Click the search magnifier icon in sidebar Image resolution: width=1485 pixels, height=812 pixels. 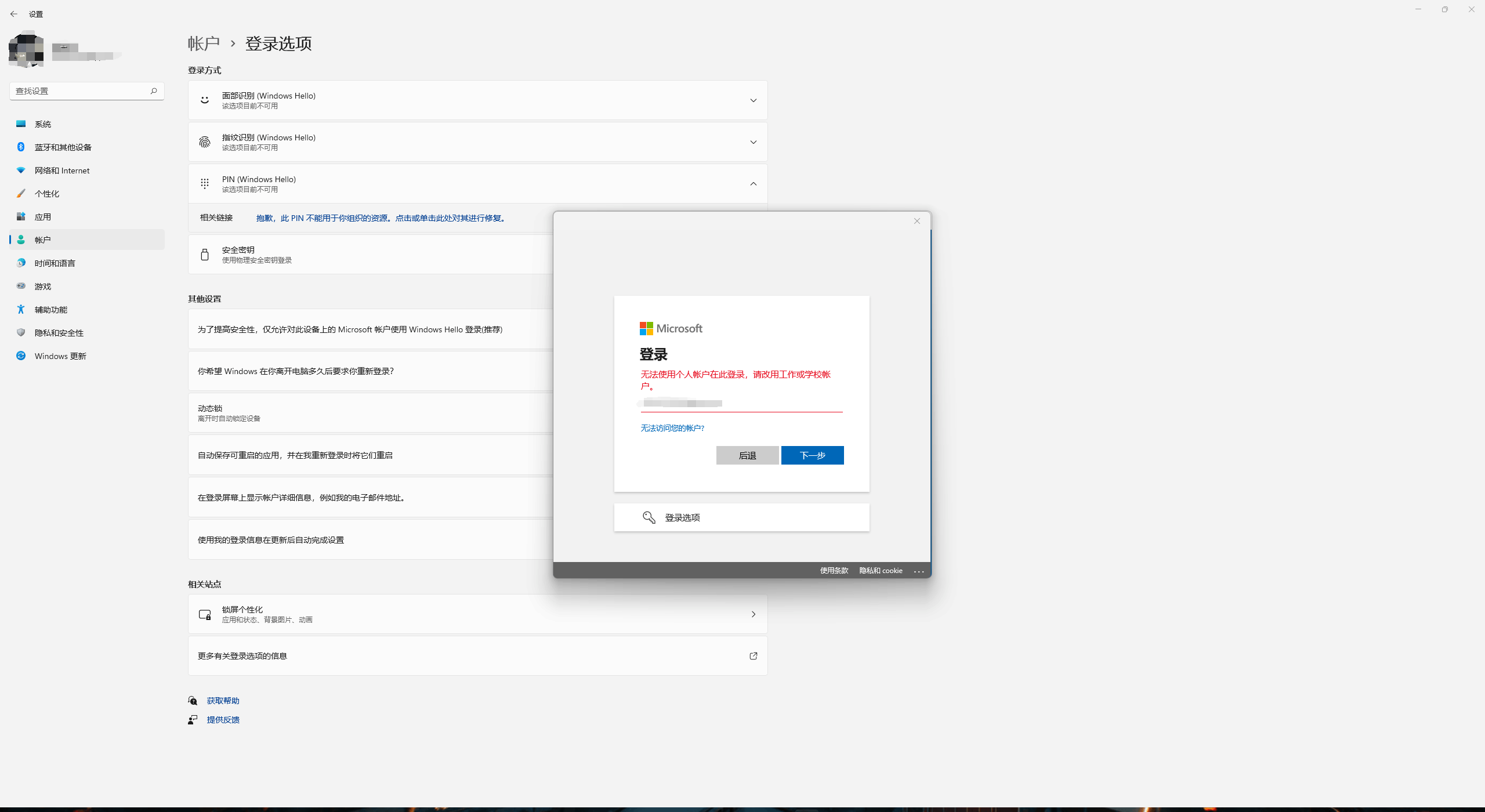pyautogui.click(x=154, y=91)
